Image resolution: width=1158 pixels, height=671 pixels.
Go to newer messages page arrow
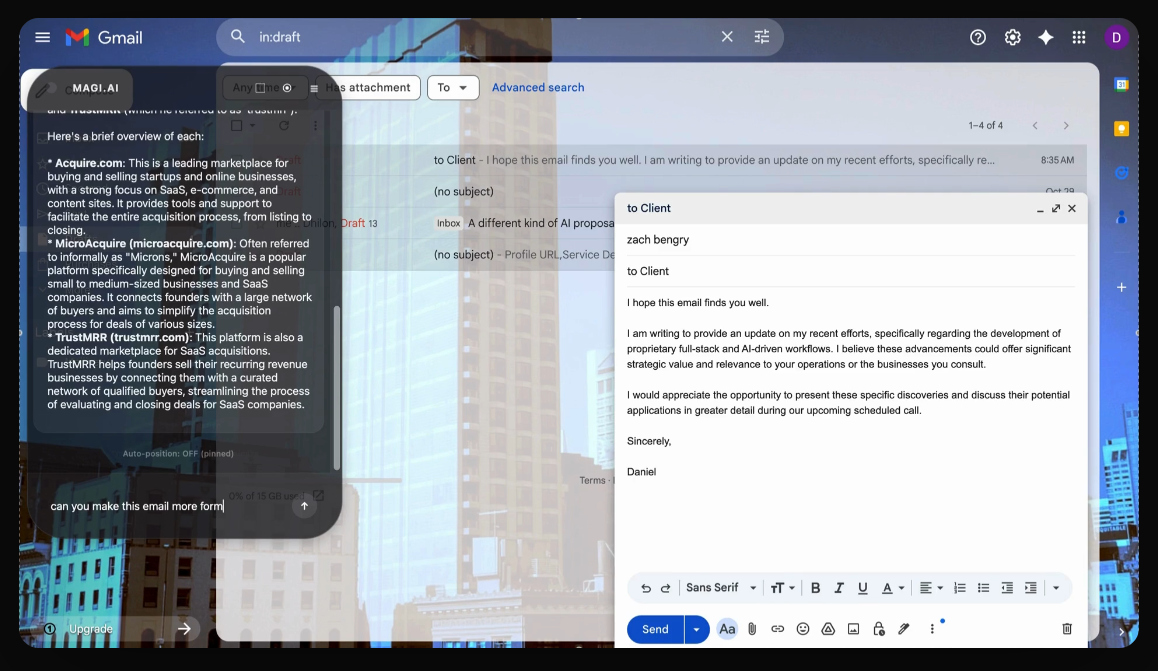[1035, 125]
